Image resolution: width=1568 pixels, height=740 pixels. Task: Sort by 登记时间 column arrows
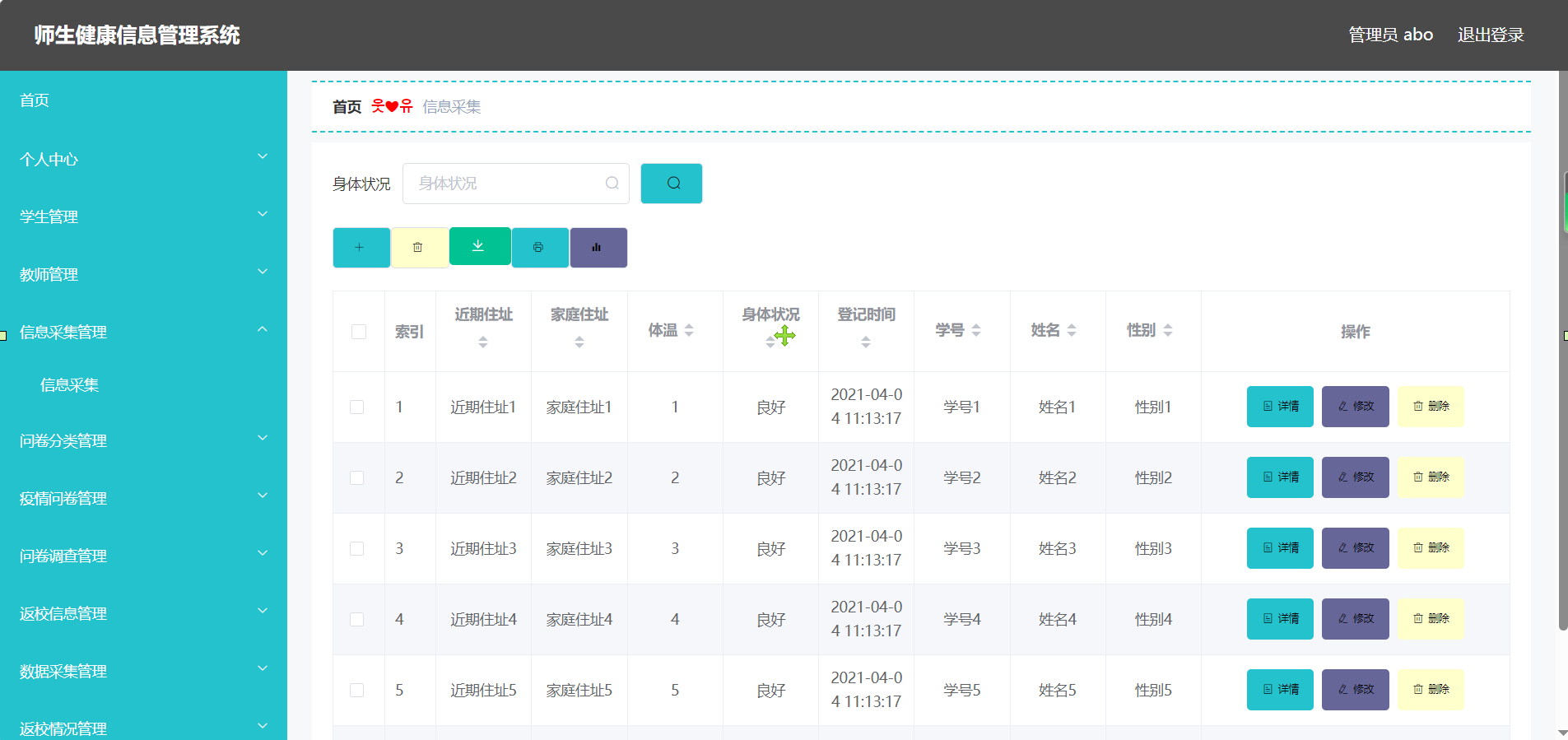[x=866, y=342]
